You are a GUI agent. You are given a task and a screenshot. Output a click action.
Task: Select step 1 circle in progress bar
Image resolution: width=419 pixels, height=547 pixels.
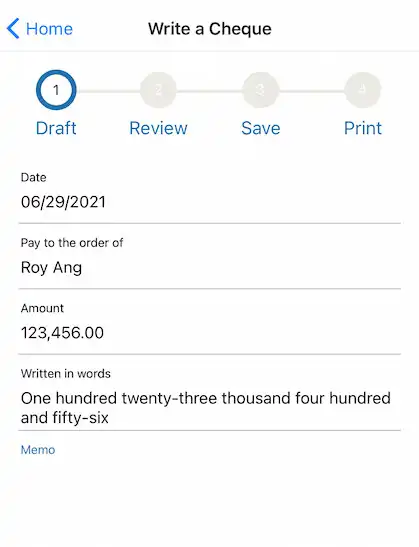coord(56,90)
